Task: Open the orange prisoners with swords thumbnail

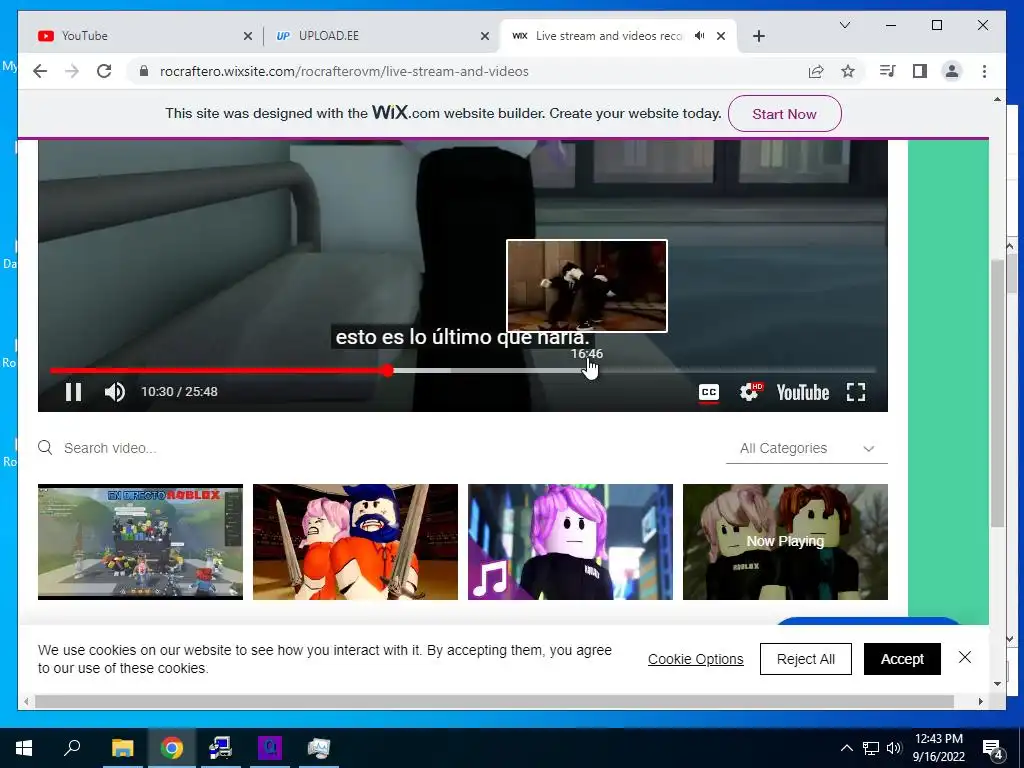Action: click(355, 541)
